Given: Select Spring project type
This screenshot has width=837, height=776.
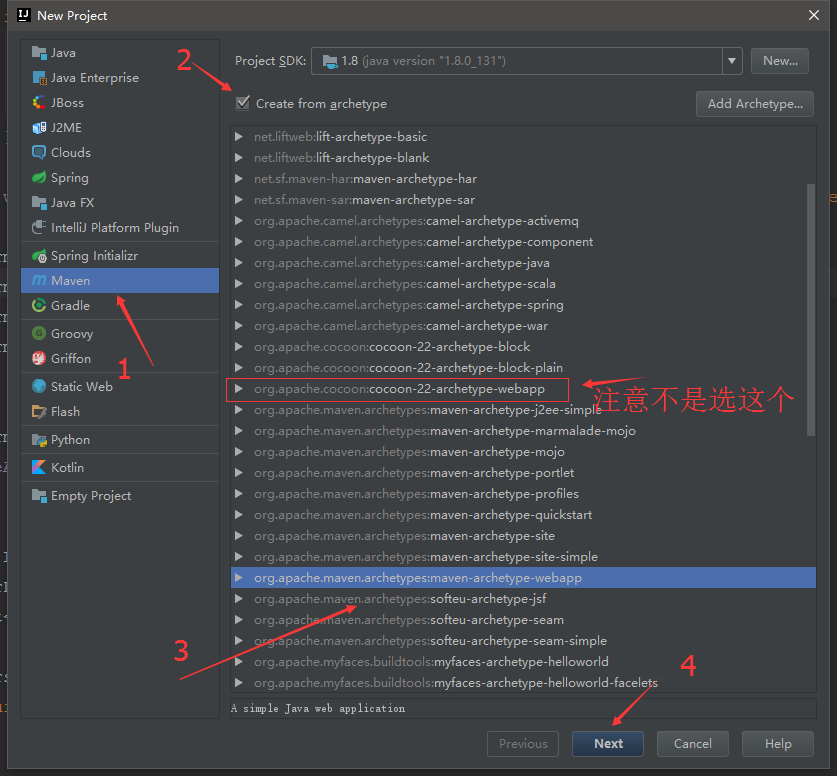Looking at the screenshot, I should (120, 178).
